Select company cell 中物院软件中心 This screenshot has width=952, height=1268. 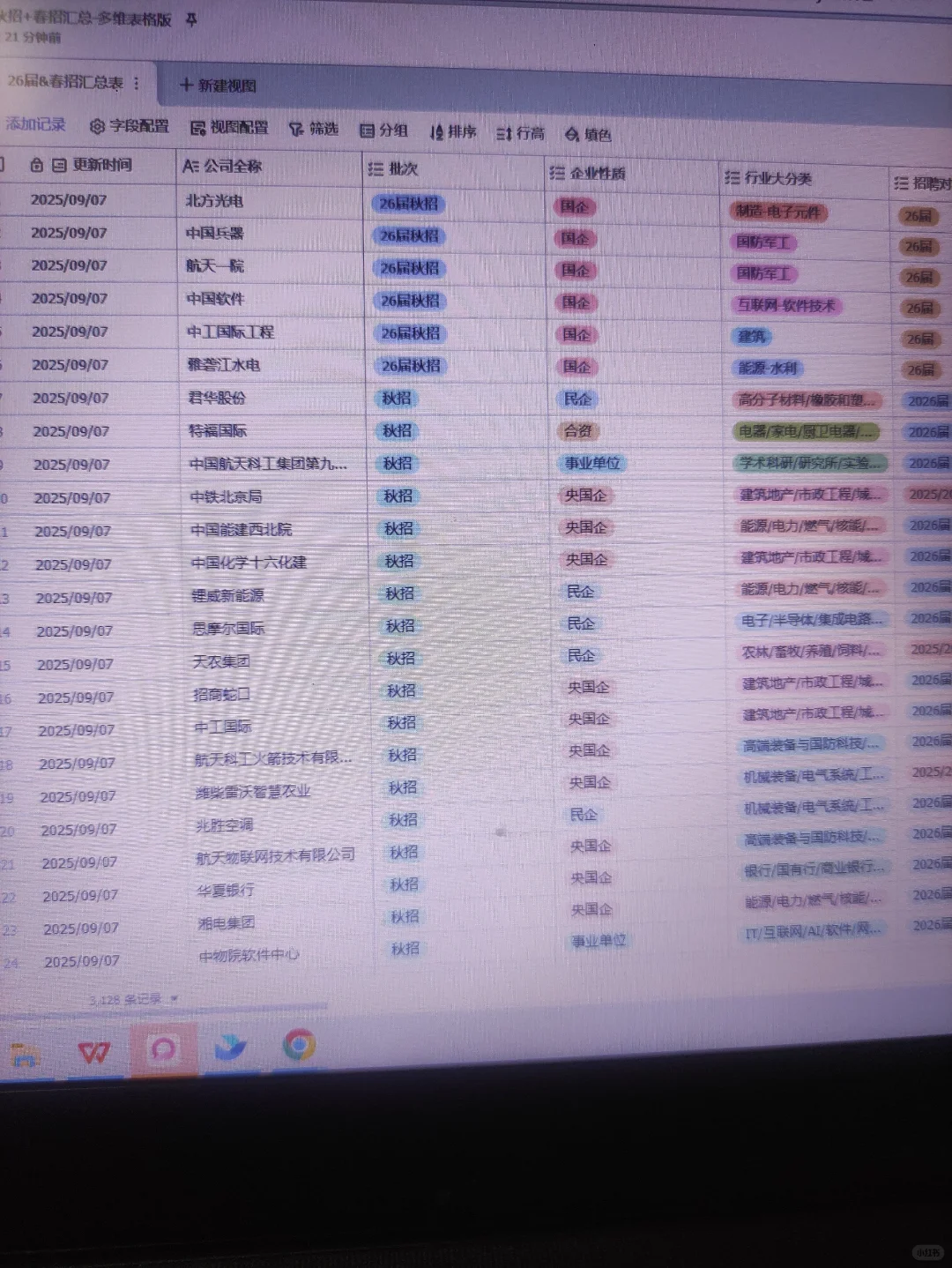click(249, 955)
